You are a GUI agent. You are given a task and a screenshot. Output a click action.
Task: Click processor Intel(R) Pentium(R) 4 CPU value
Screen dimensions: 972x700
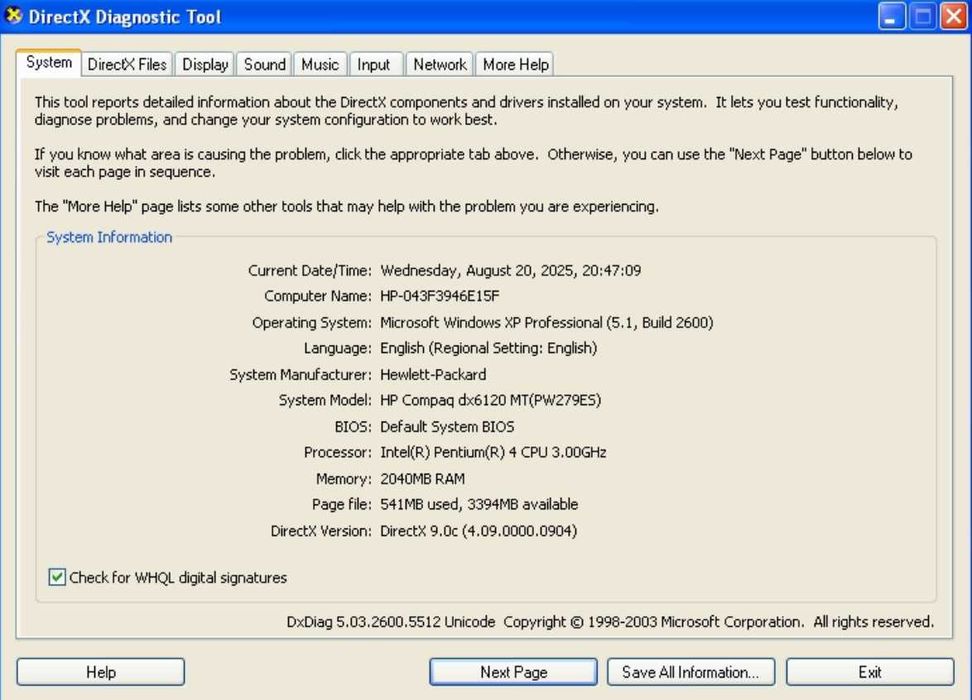click(493, 453)
